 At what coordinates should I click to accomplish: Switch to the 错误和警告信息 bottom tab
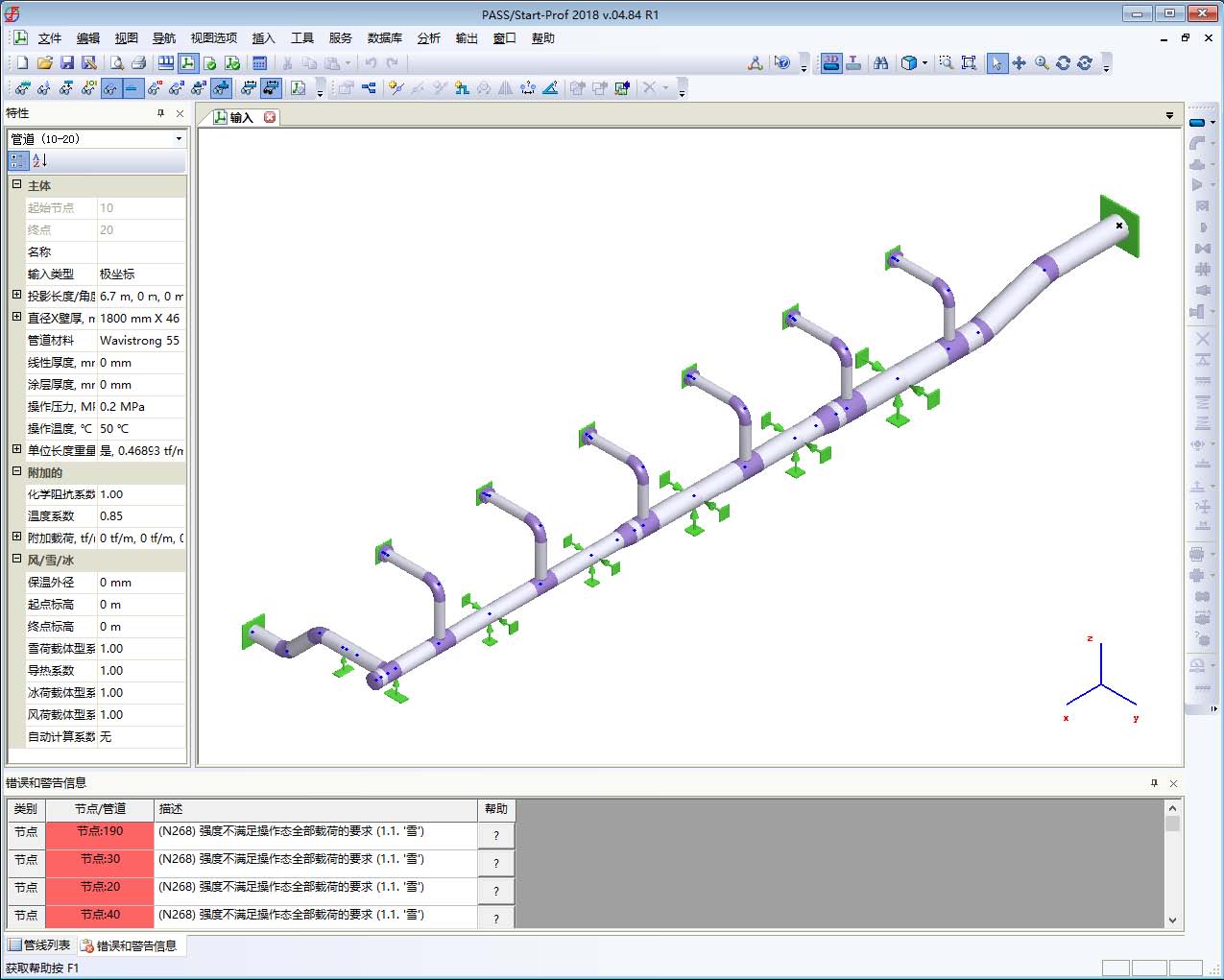point(130,945)
